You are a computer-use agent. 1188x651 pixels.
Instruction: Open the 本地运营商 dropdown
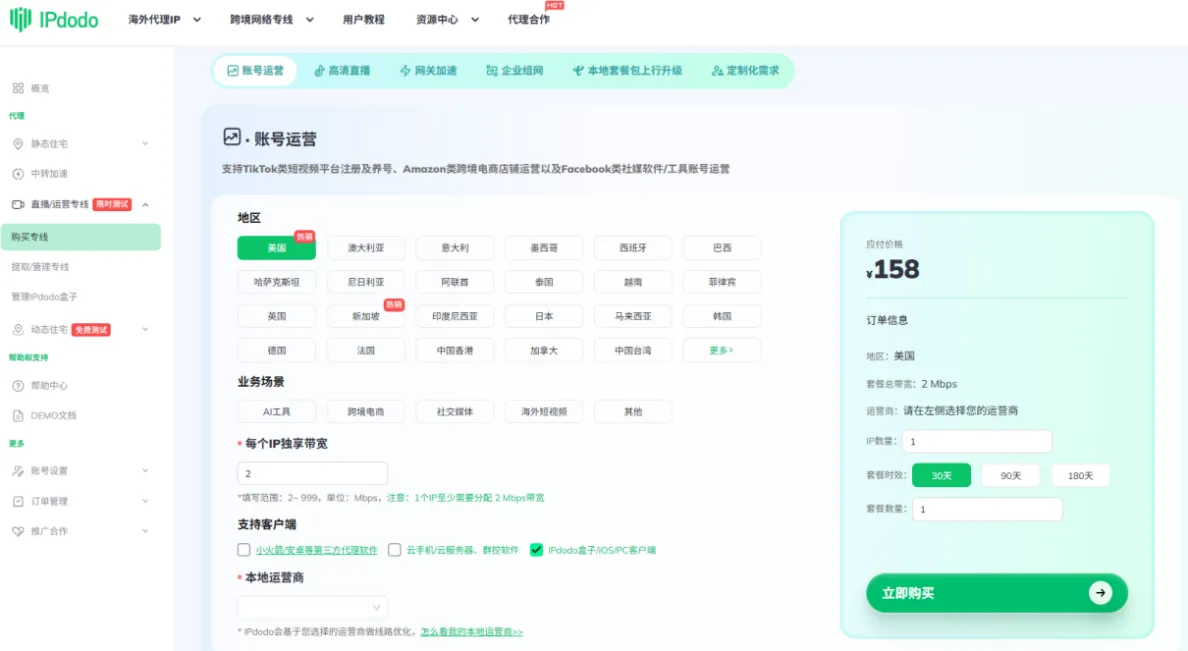click(x=312, y=607)
